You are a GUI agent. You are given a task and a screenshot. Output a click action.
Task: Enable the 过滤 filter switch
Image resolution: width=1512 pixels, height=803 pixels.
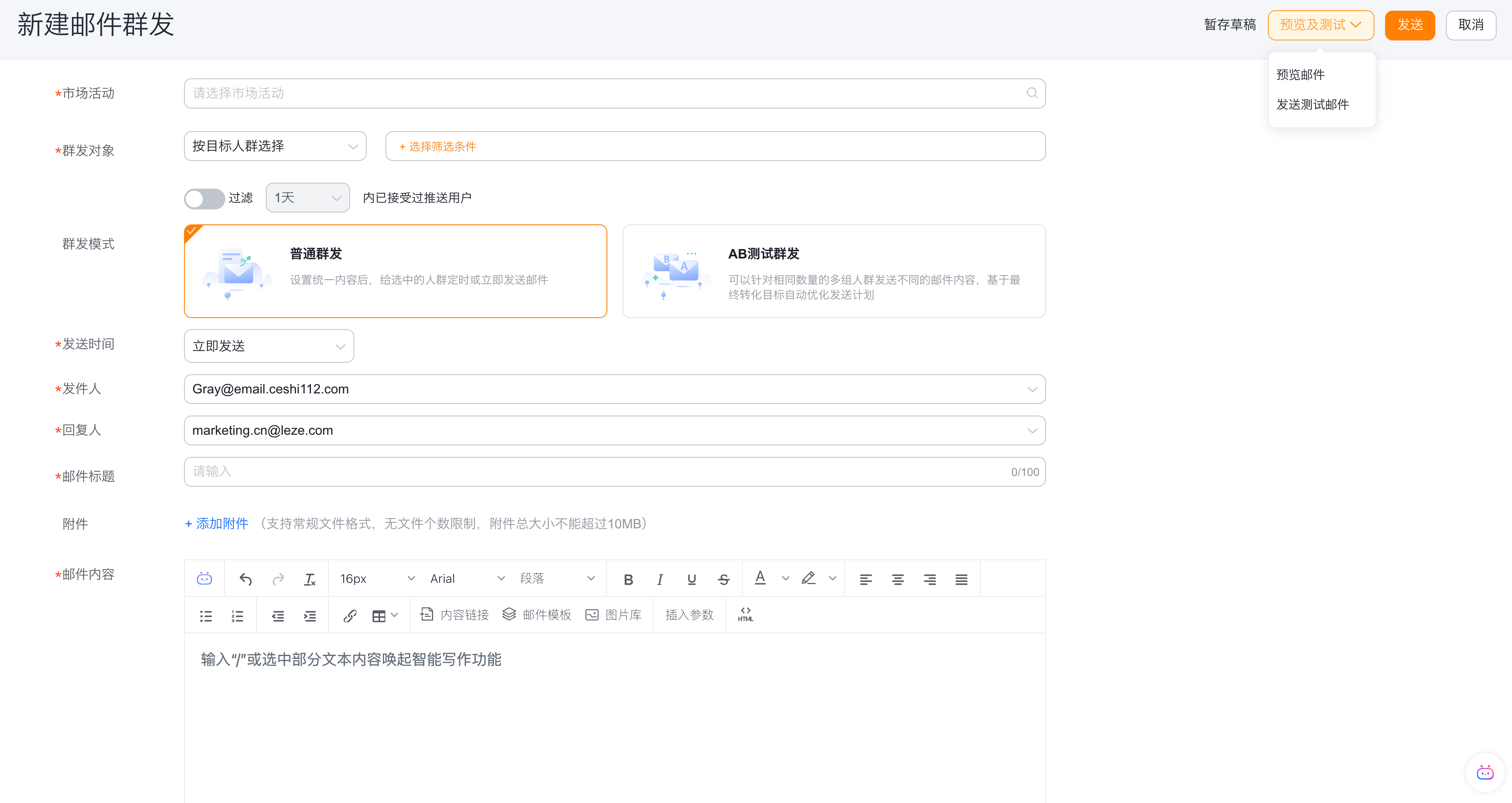[204, 198]
